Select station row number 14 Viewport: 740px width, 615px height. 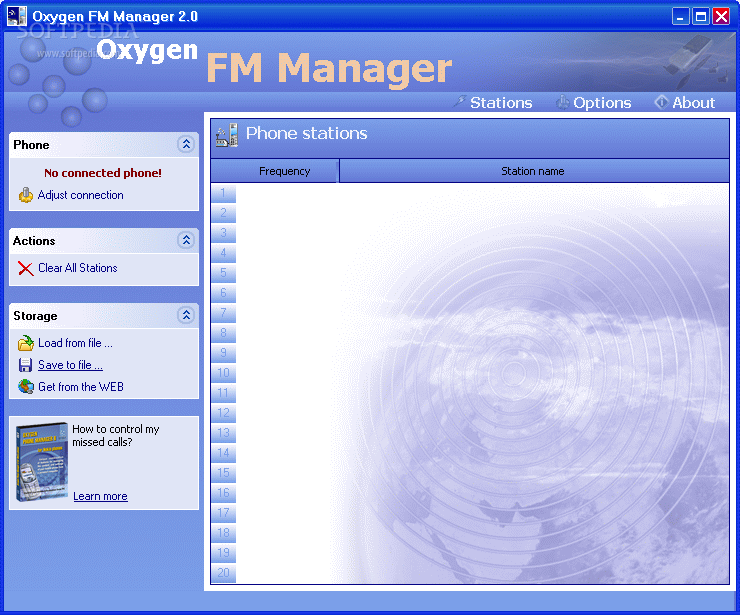click(x=223, y=453)
